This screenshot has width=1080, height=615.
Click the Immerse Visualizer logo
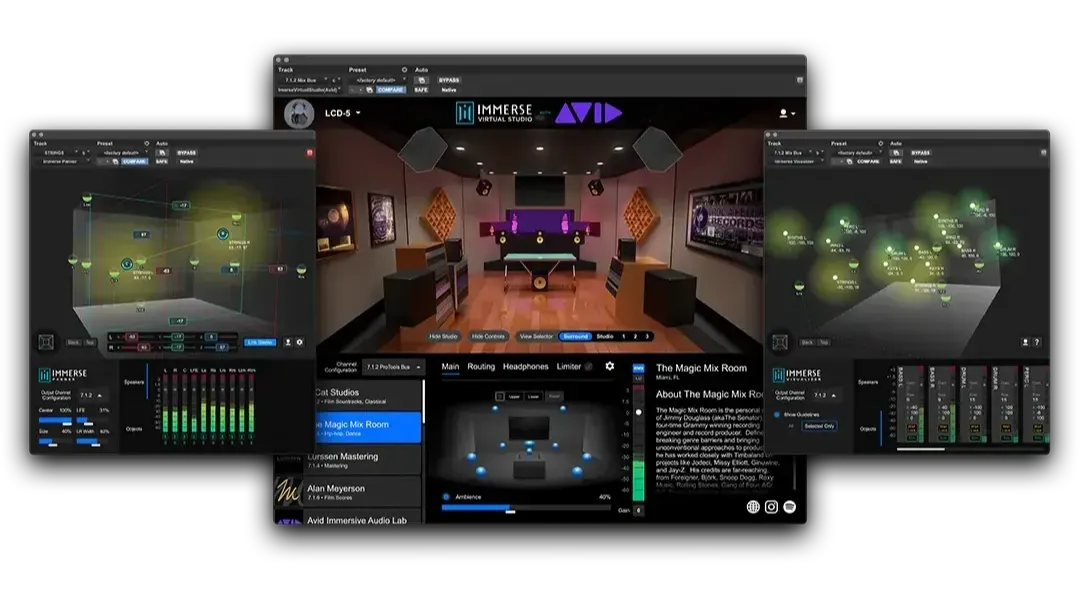tap(797, 375)
